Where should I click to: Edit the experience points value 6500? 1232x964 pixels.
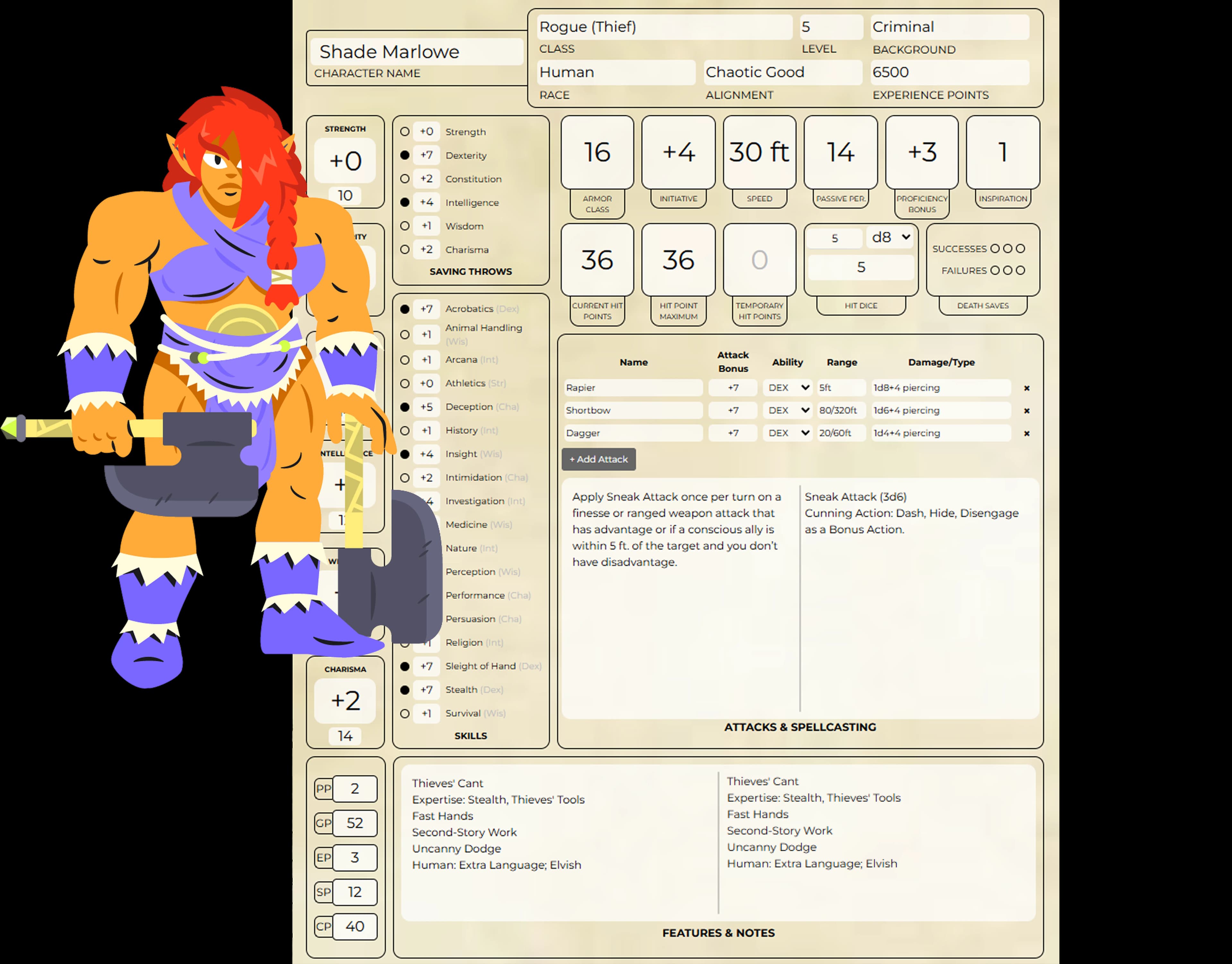950,72
